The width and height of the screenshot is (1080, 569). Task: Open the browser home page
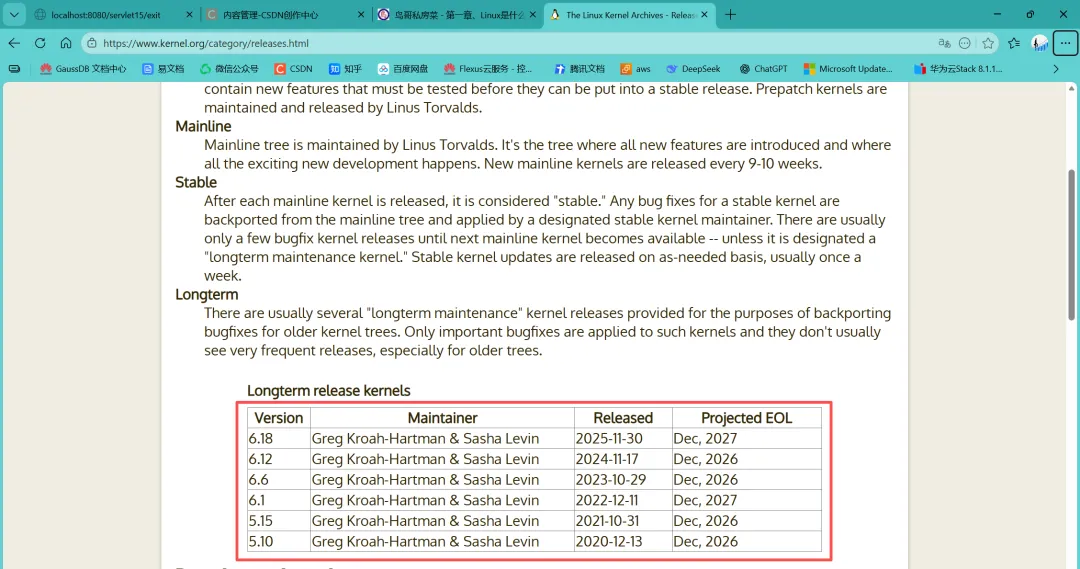(x=65, y=43)
